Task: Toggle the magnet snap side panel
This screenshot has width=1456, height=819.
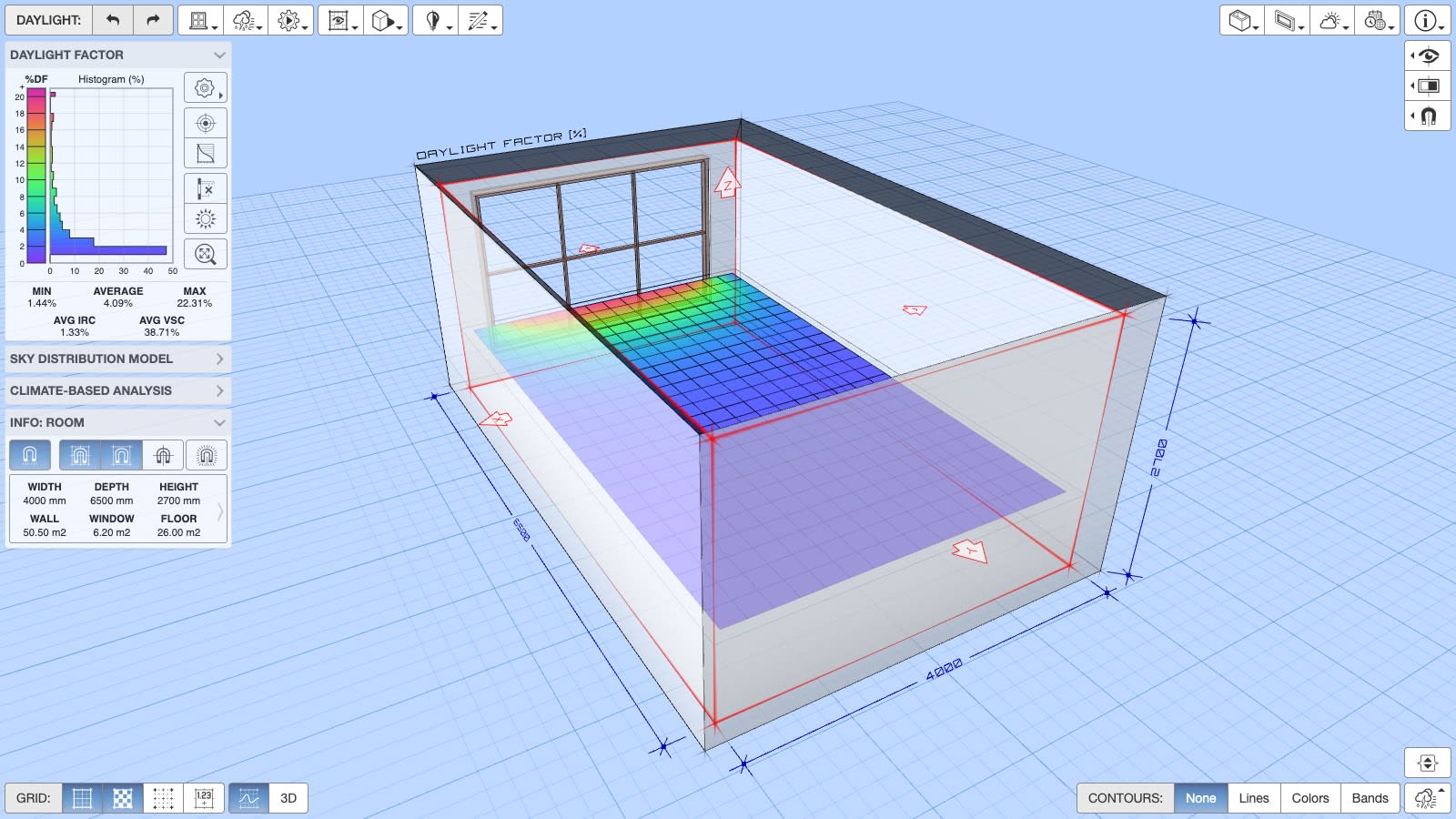Action: (x=1428, y=116)
